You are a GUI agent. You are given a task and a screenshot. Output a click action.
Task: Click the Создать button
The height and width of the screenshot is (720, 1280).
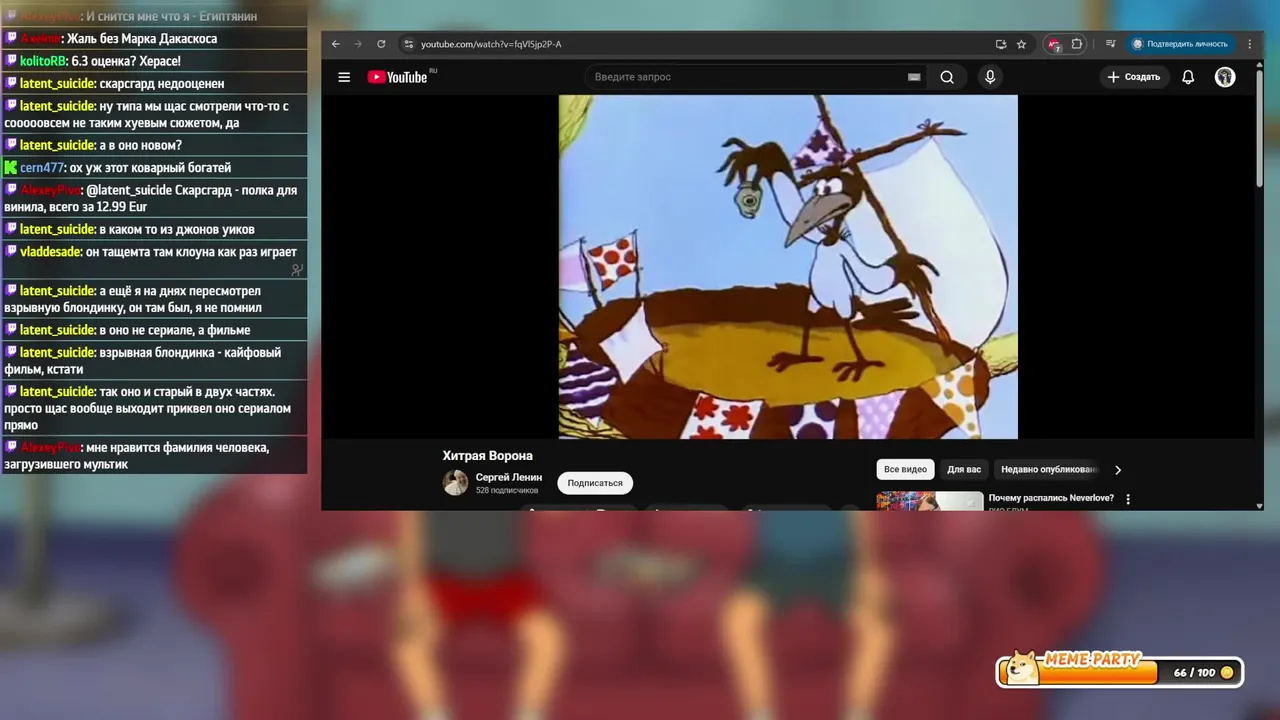coord(1134,77)
